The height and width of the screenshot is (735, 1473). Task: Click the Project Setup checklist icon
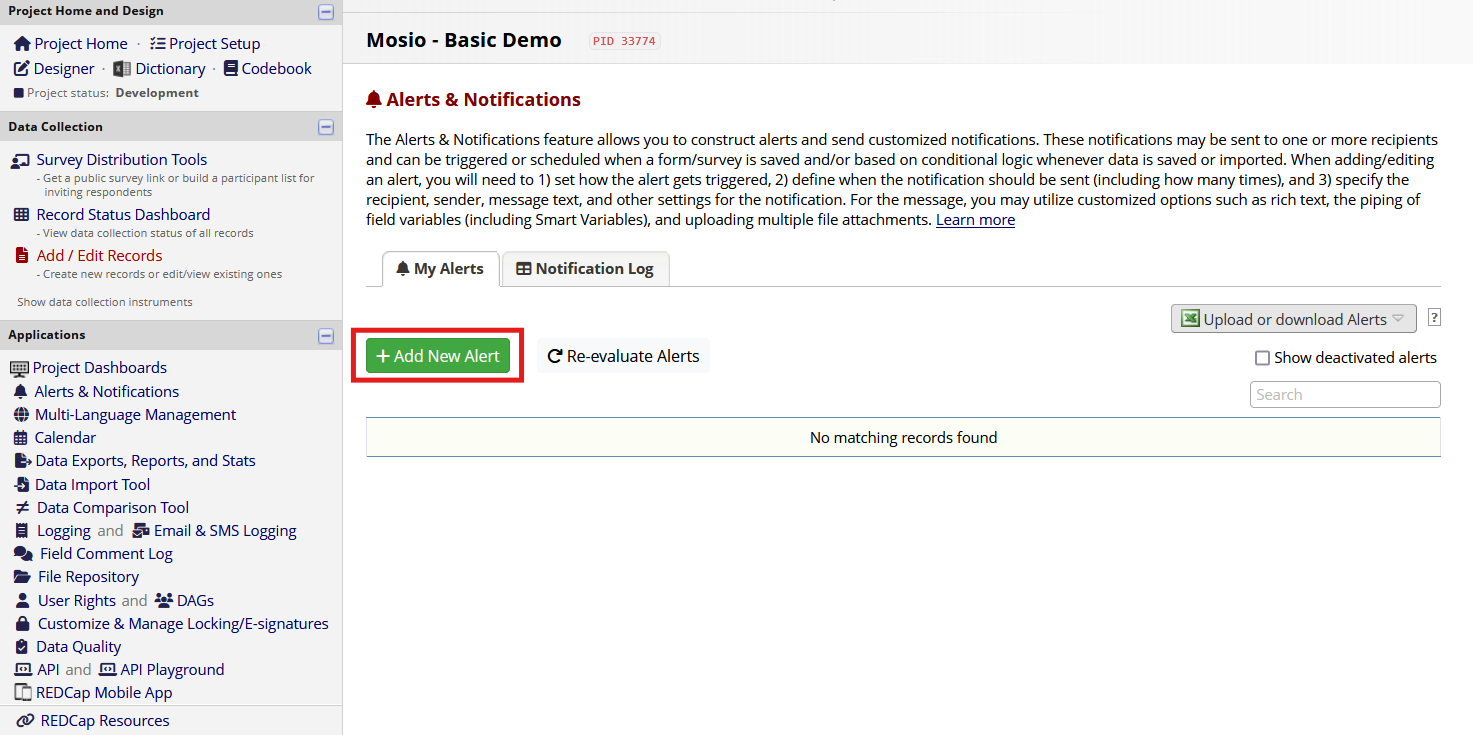pos(157,44)
